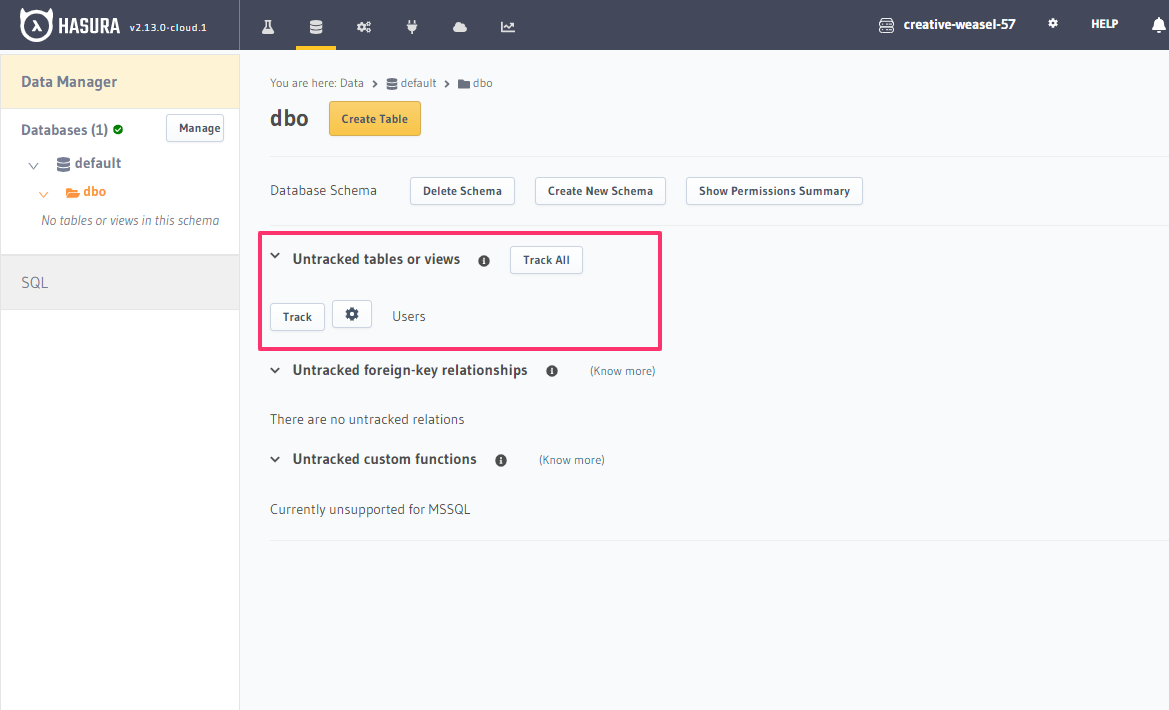This screenshot has height=710, width=1169.
Task: Open Actions gears icon in top navbar
Action: click(x=364, y=27)
